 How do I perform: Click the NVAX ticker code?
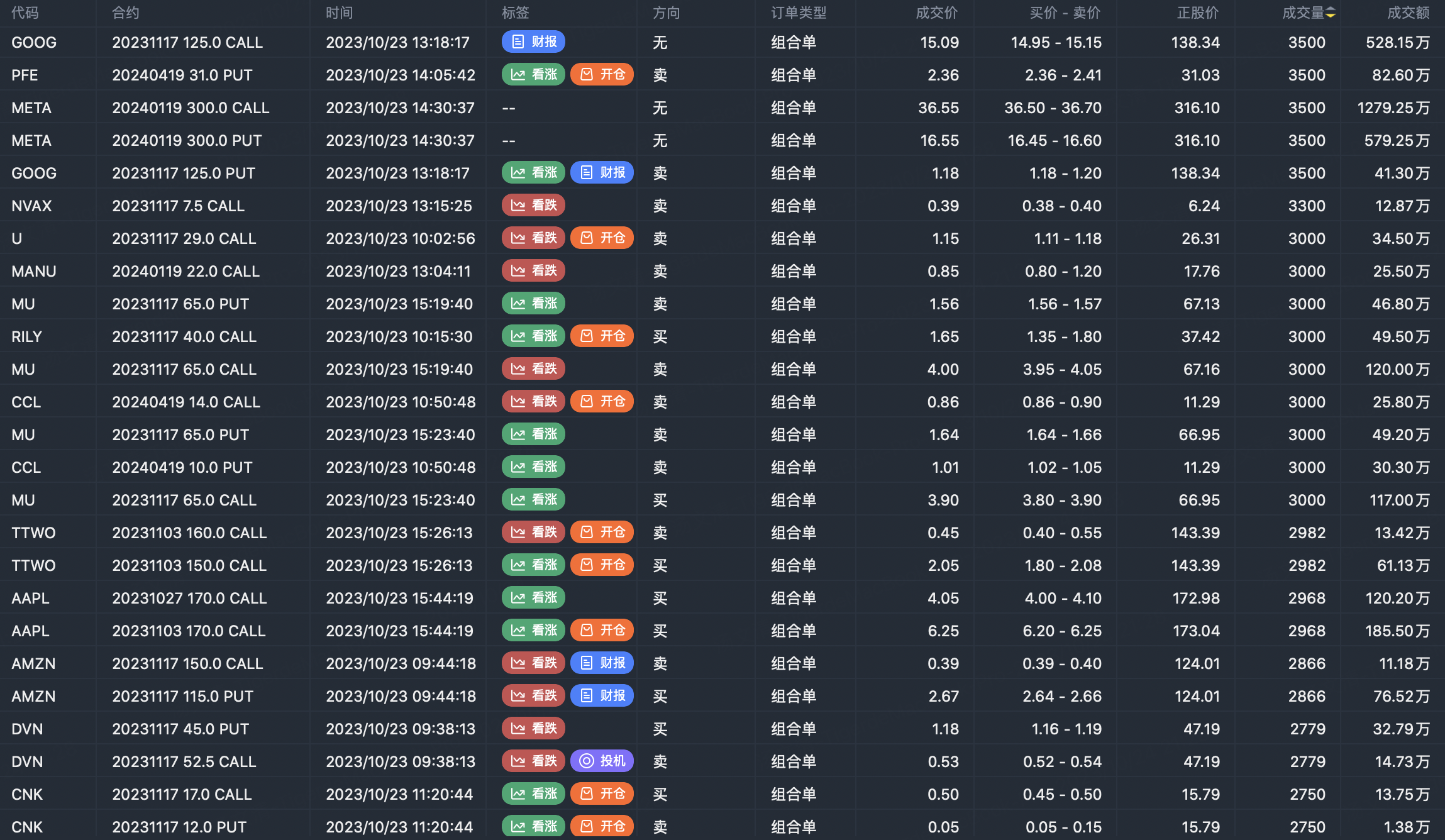point(31,206)
